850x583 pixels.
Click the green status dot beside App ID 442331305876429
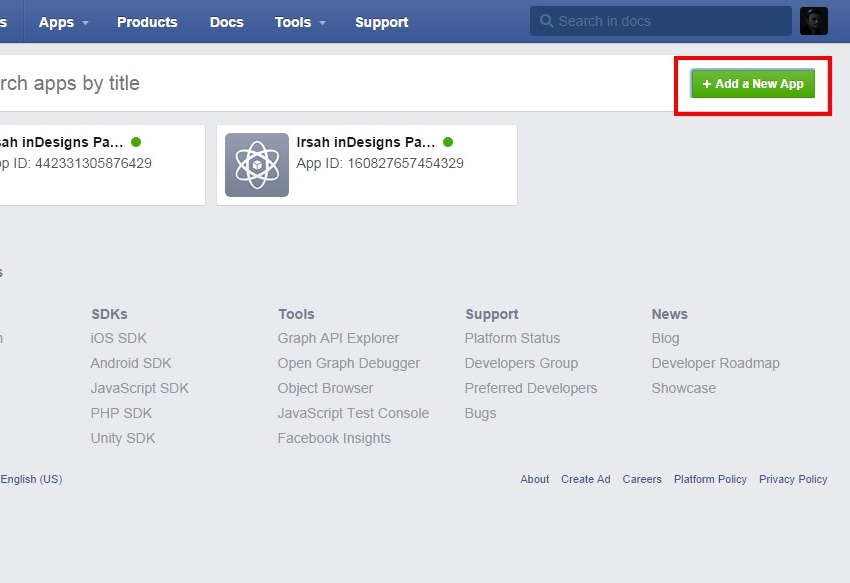136,142
